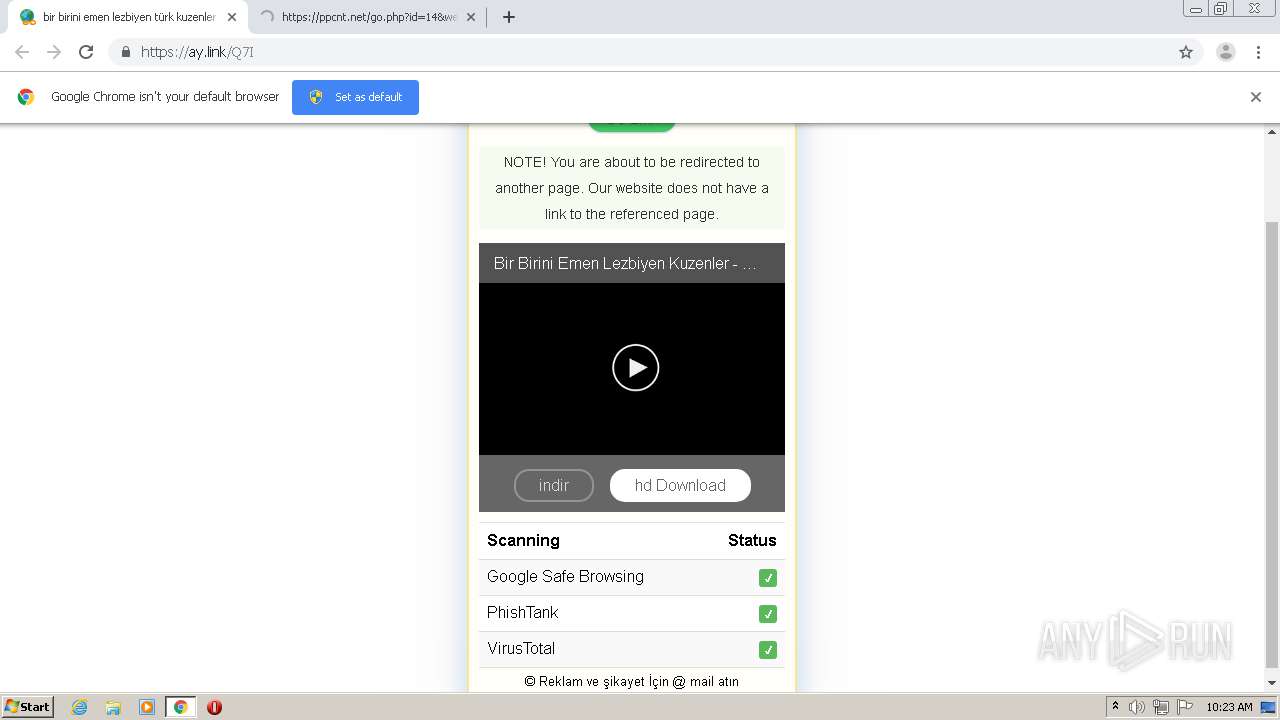Click the Chrome logo in the infobar
This screenshot has height=720, width=1280.
[26, 97]
